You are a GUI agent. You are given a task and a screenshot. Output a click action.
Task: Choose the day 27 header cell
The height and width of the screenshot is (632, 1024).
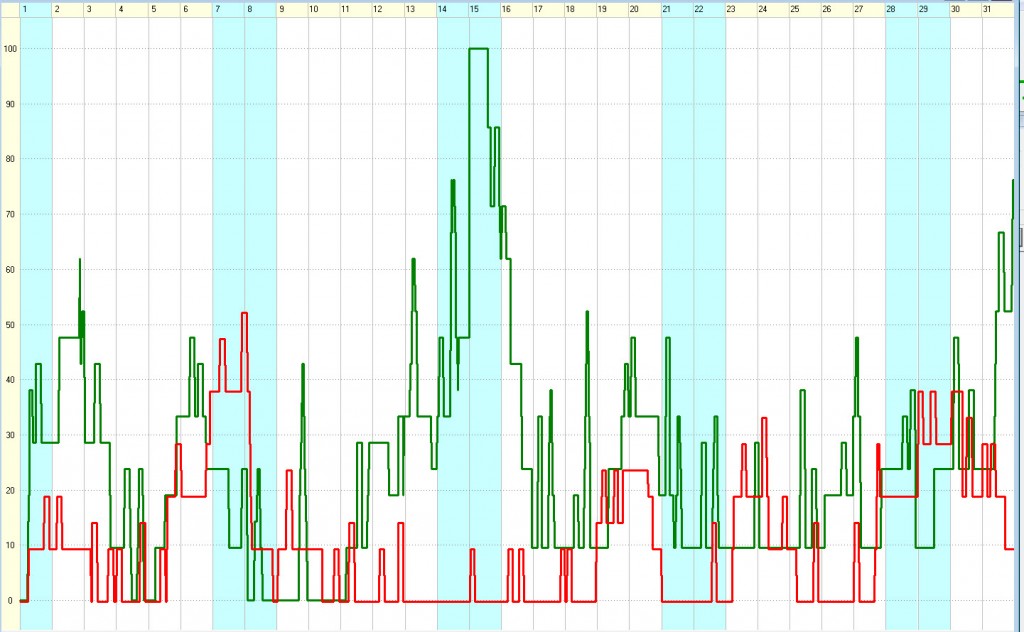869,9
